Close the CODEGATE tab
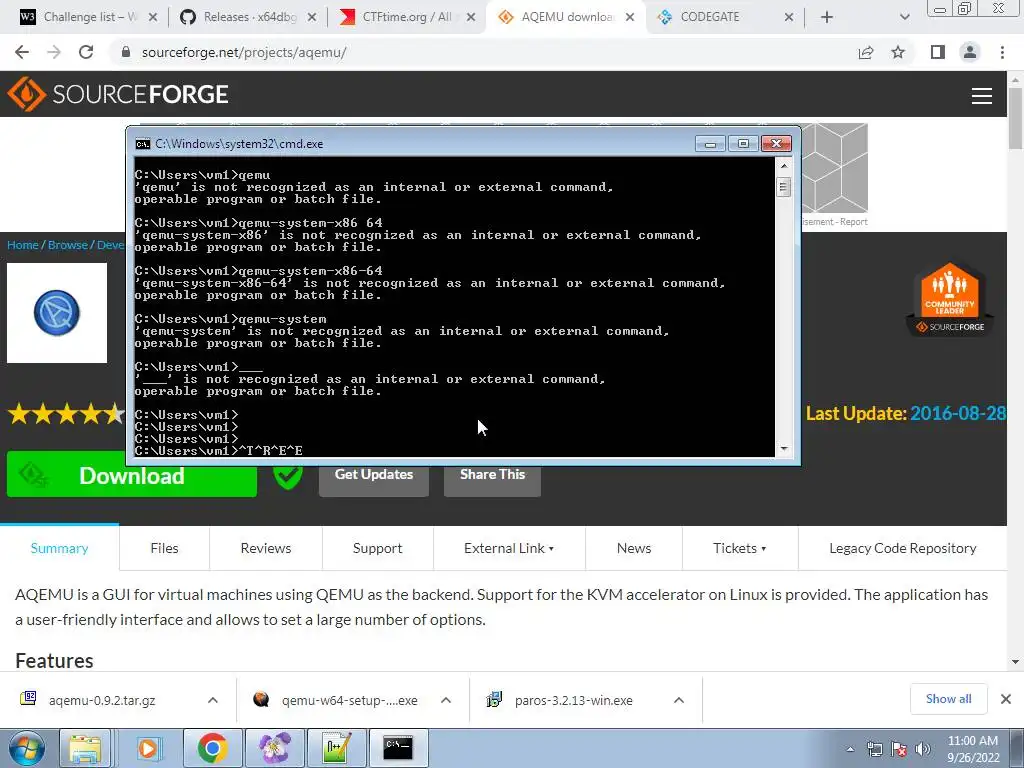The width and height of the screenshot is (1024, 768). (x=789, y=17)
